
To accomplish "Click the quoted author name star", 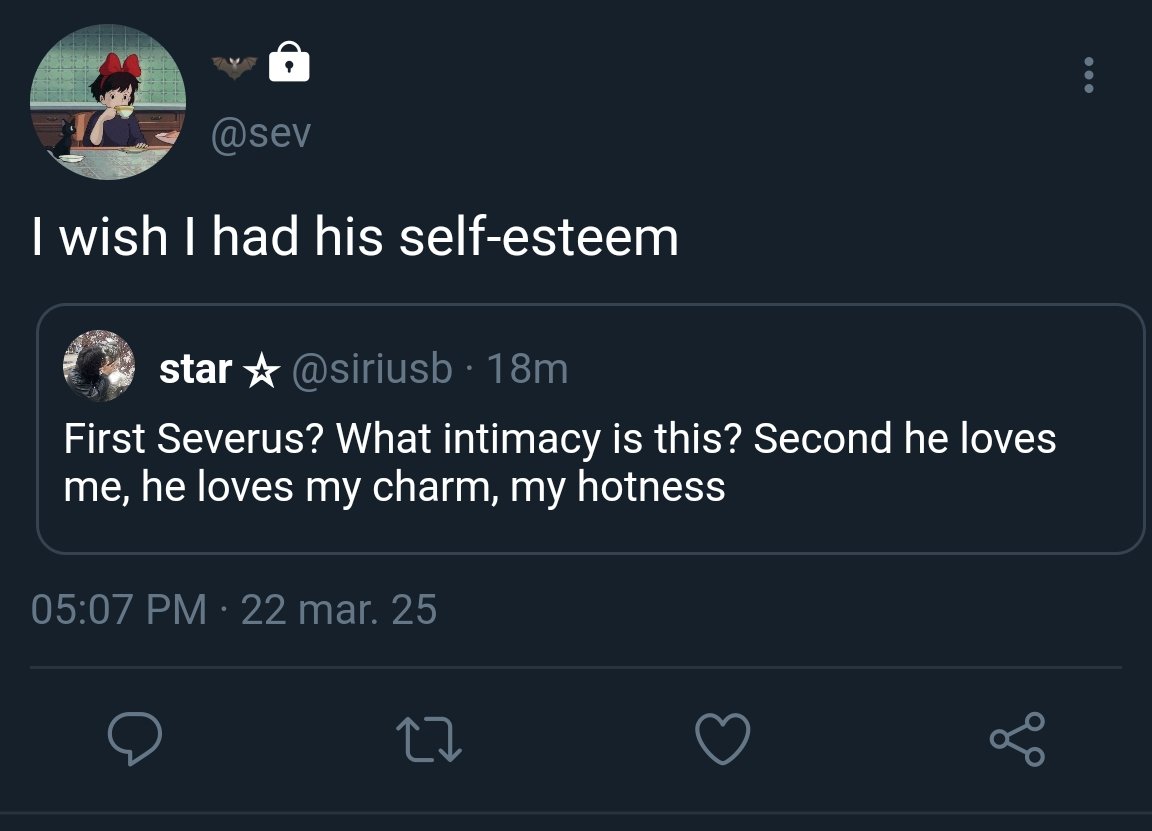I will 196,370.
